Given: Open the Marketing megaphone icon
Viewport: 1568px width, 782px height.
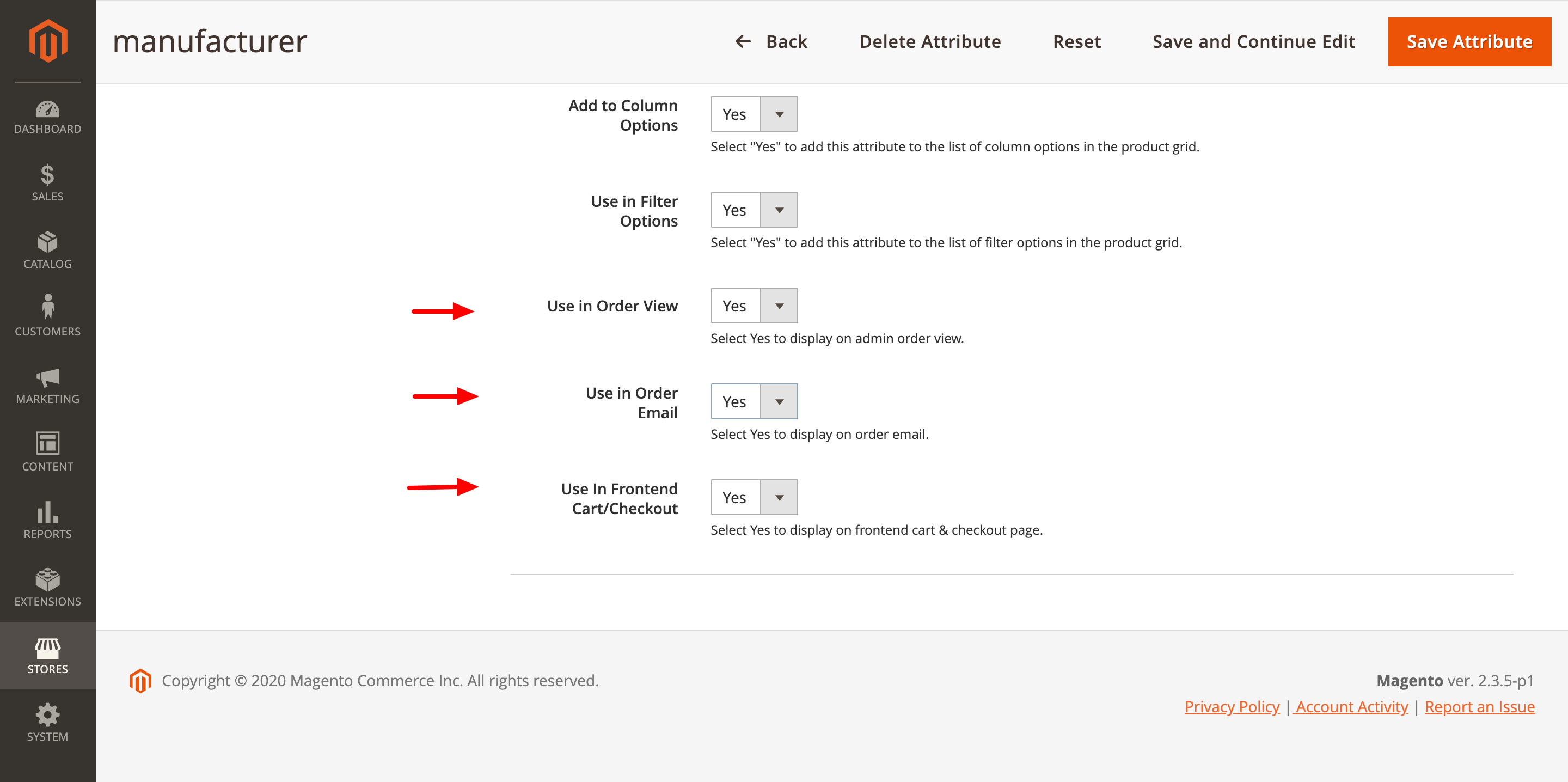Looking at the screenshot, I should tap(47, 377).
